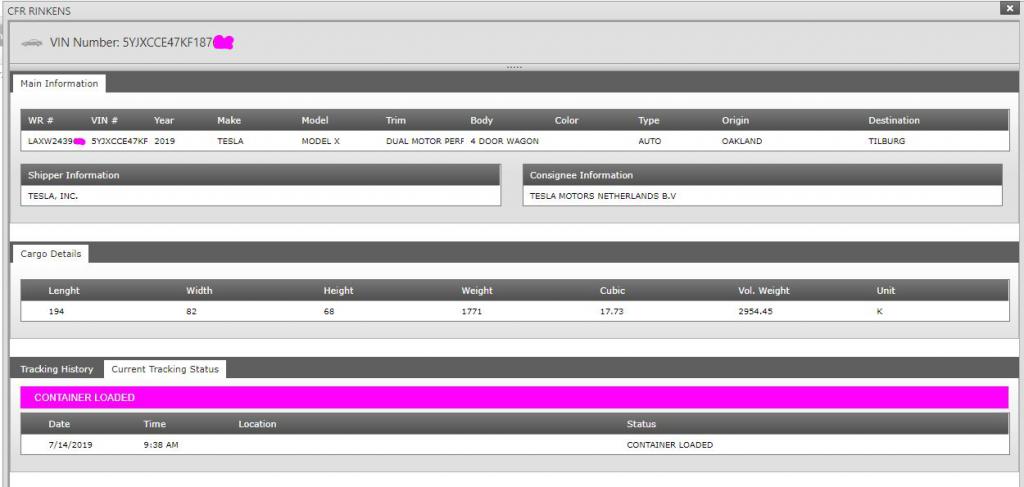The height and width of the screenshot is (487, 1024).
Task: Click the dotted splitter handle below VIN header
Action: [x=513, y=67]
